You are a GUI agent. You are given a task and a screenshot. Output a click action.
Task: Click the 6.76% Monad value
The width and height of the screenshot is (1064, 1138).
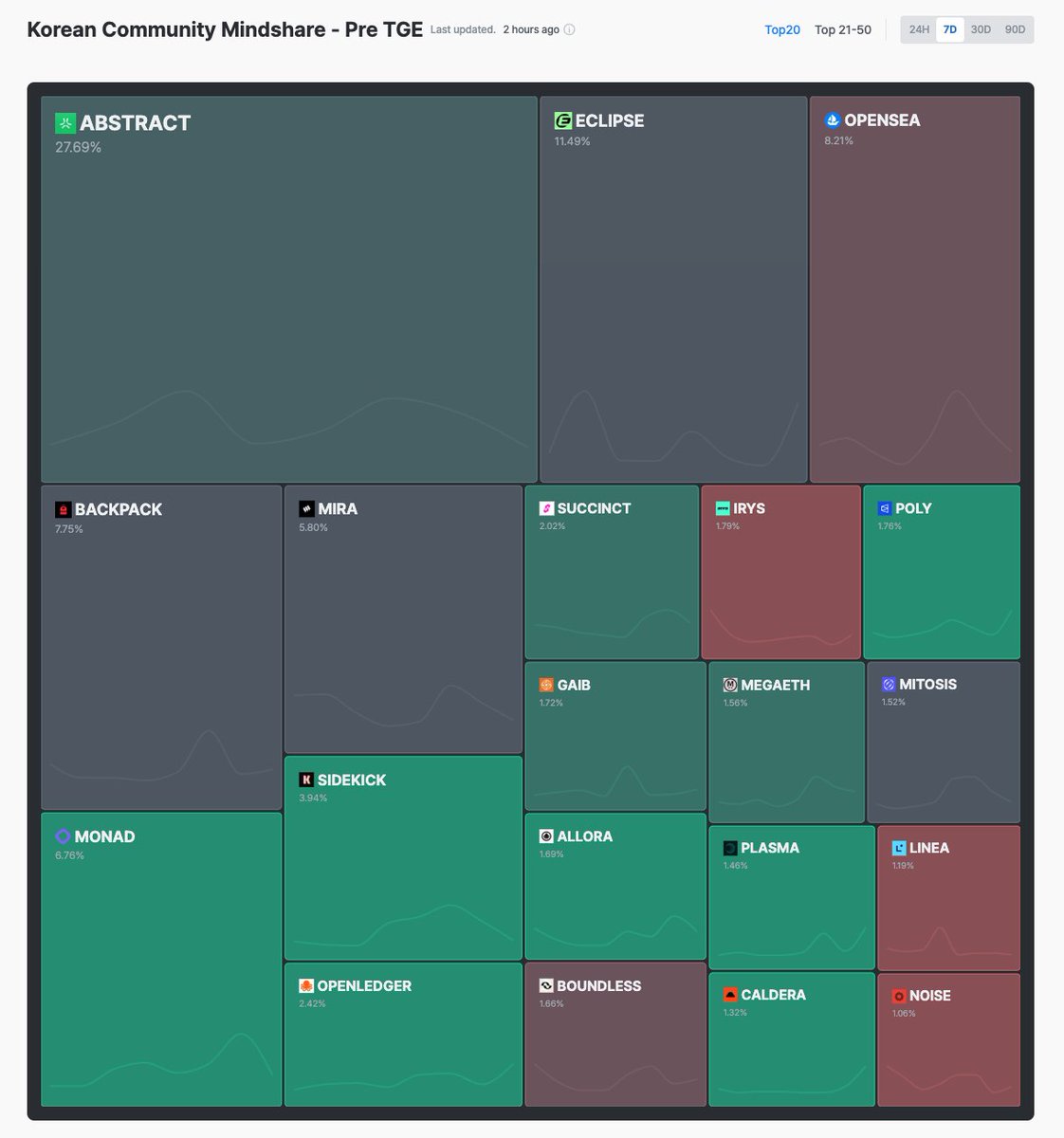[69, 855]
